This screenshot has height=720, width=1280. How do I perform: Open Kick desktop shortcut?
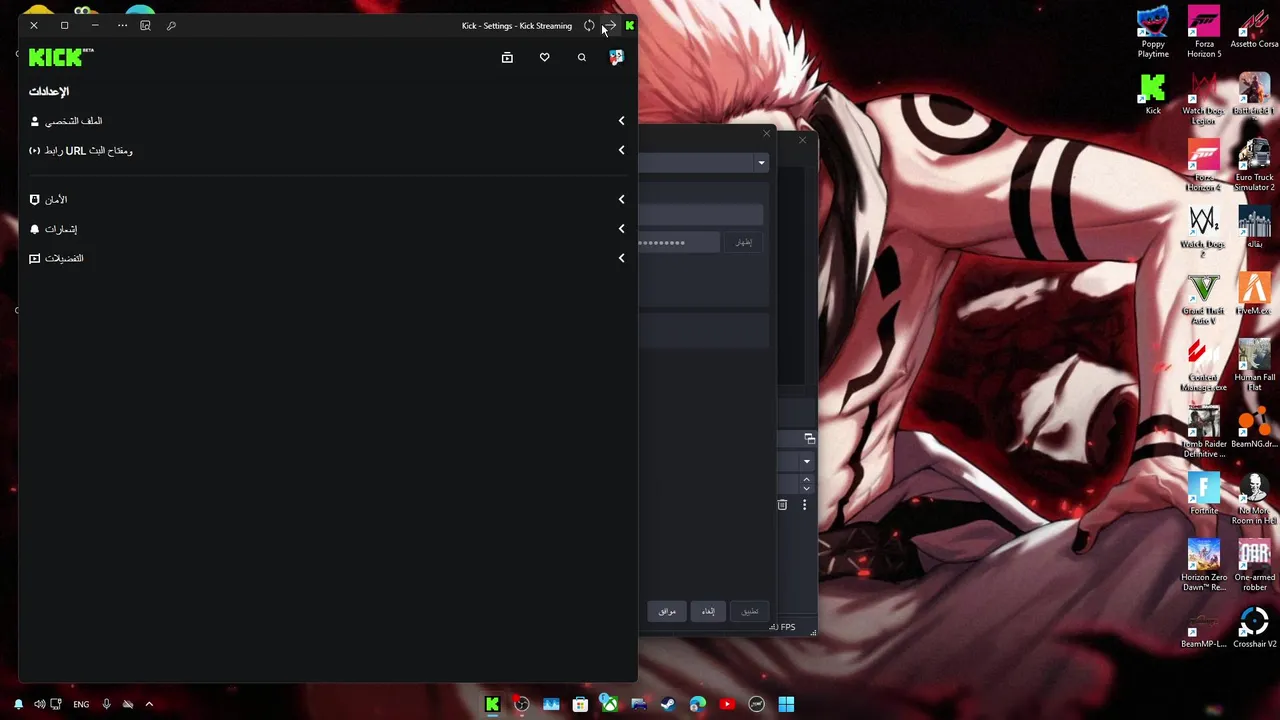click(x=1153, y=95)
